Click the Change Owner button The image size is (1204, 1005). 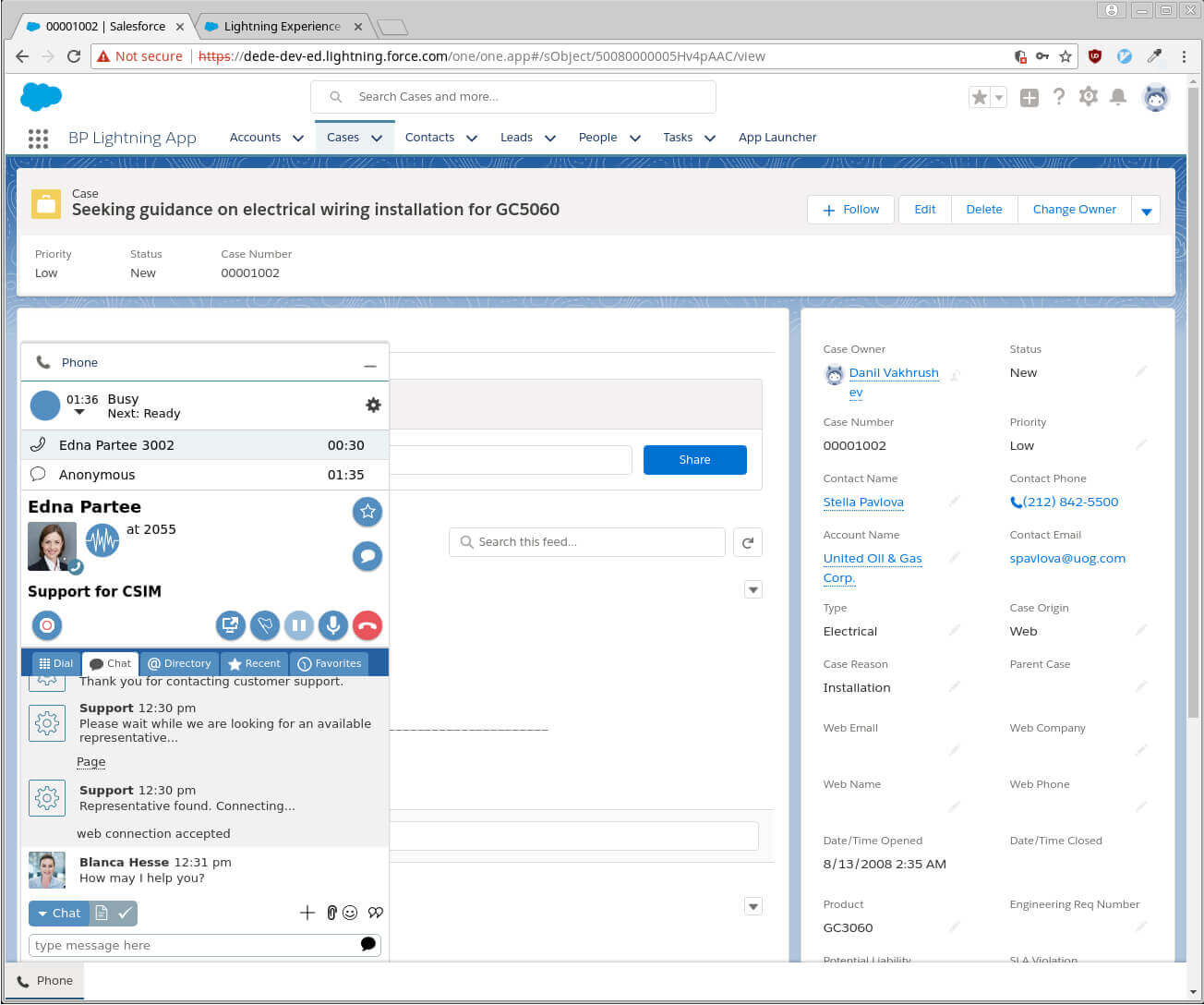pyautogui.click(x=1074, y=210)
